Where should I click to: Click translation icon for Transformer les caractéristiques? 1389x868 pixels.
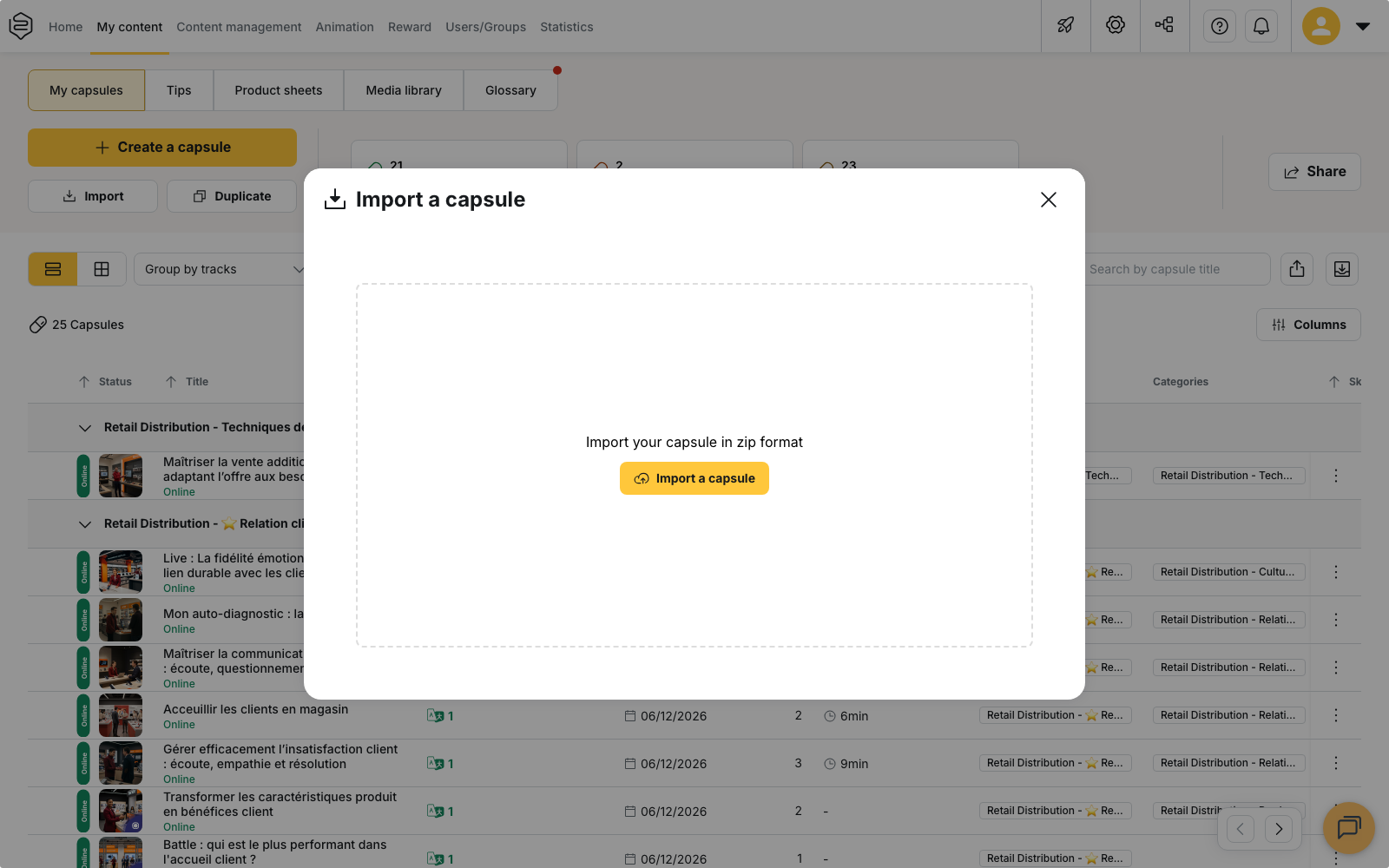(x=436, y=812)
